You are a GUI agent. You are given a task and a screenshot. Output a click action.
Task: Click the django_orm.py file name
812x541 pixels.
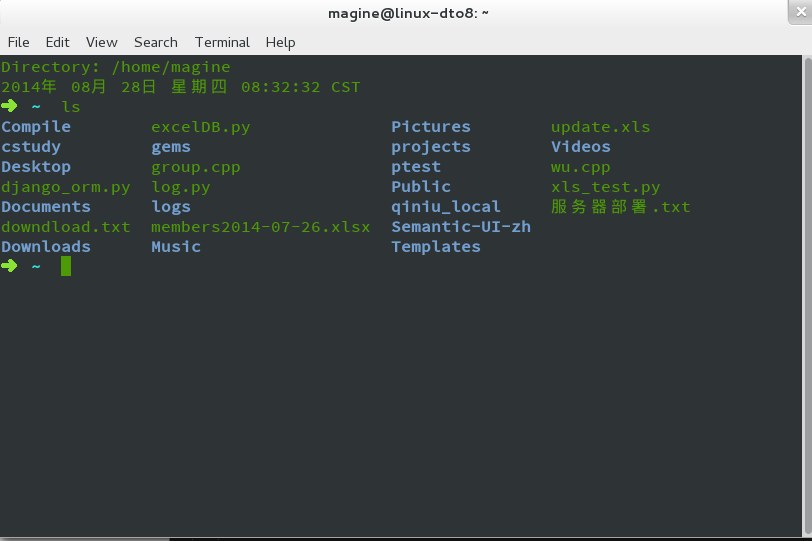(x=66, y=187)
